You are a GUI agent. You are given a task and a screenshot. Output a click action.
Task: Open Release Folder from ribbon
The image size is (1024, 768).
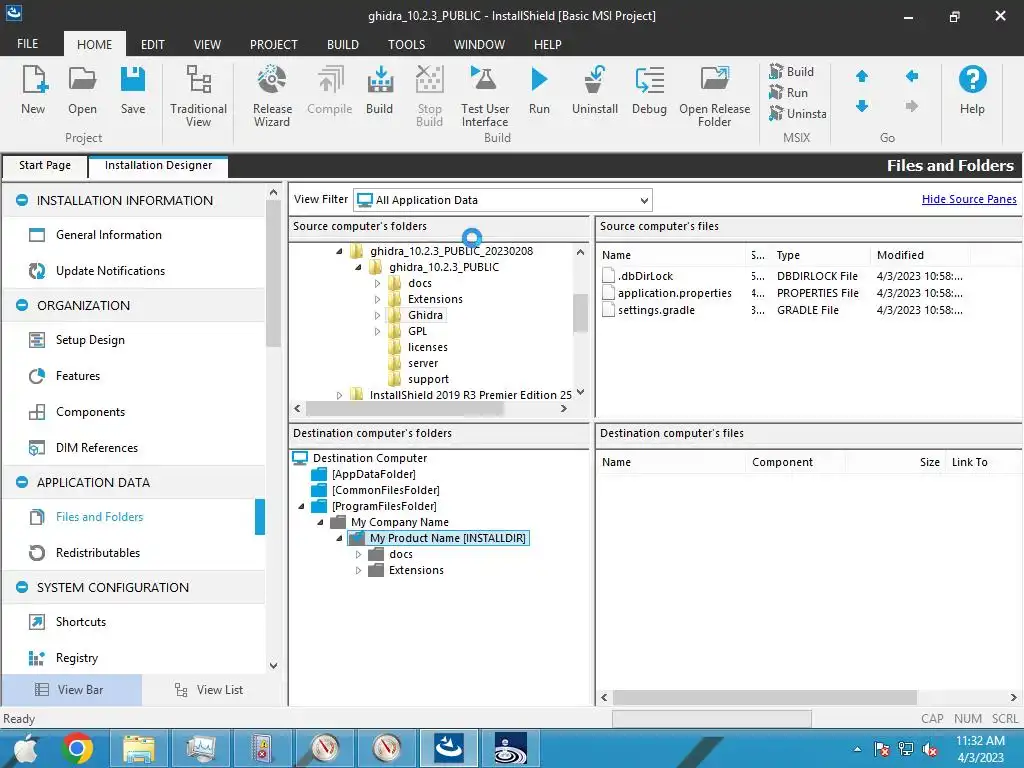point(714,96)
